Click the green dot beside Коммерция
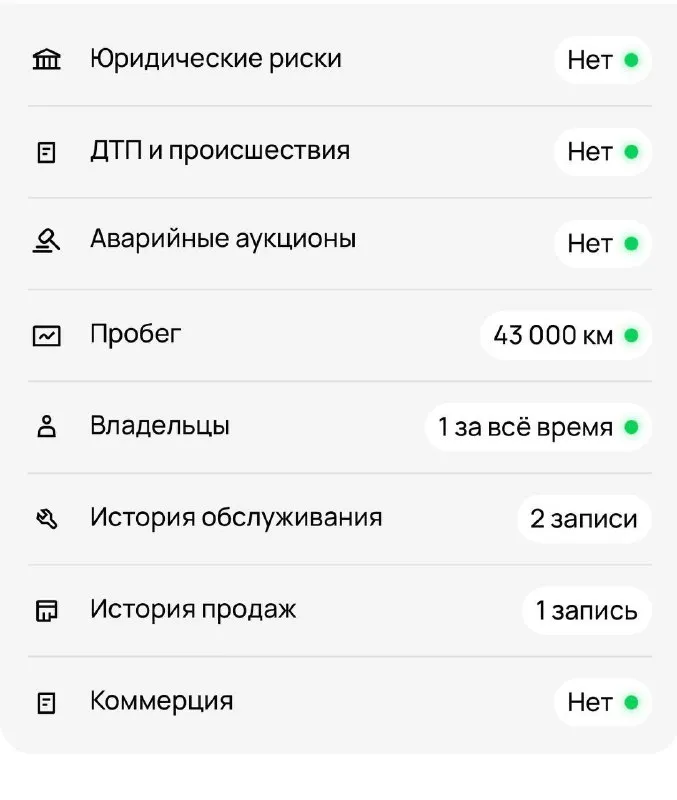 [x=630, y=702]
